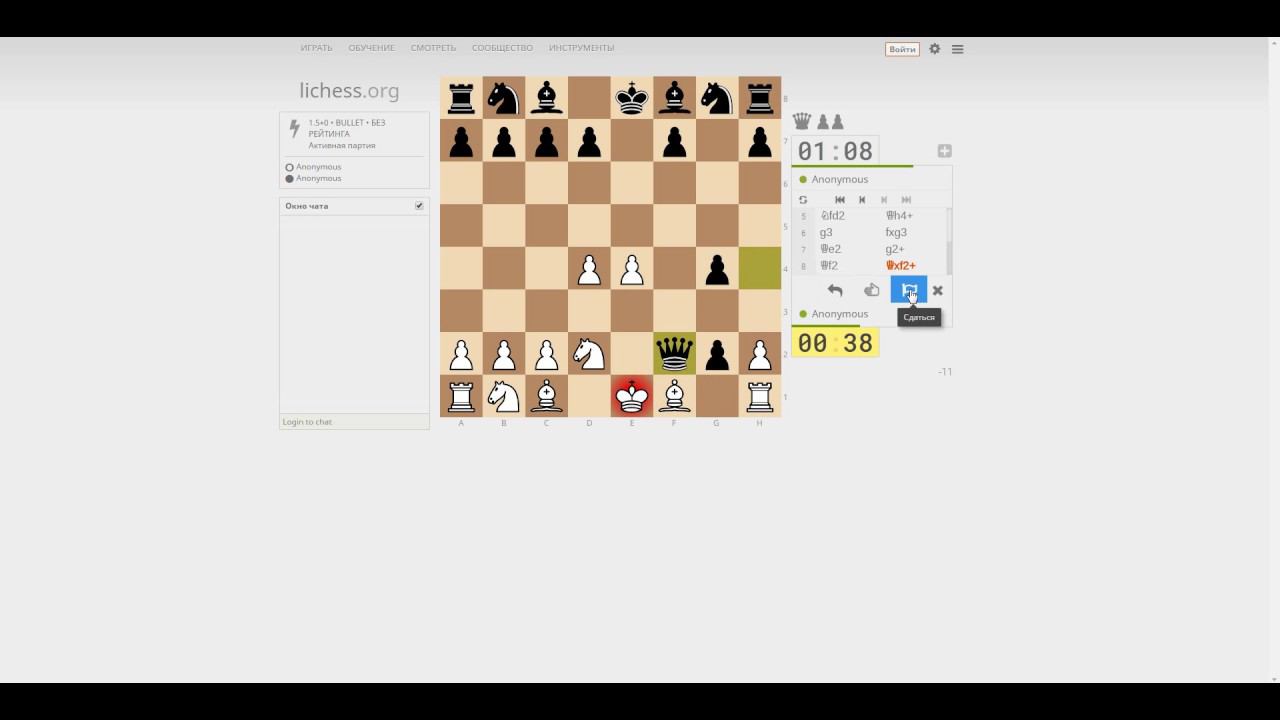The height and width of the screenshot is (720, 1280).
Task: Flip the board with the rotate icon
Action: pyautogui.click(x=803, y=200)
